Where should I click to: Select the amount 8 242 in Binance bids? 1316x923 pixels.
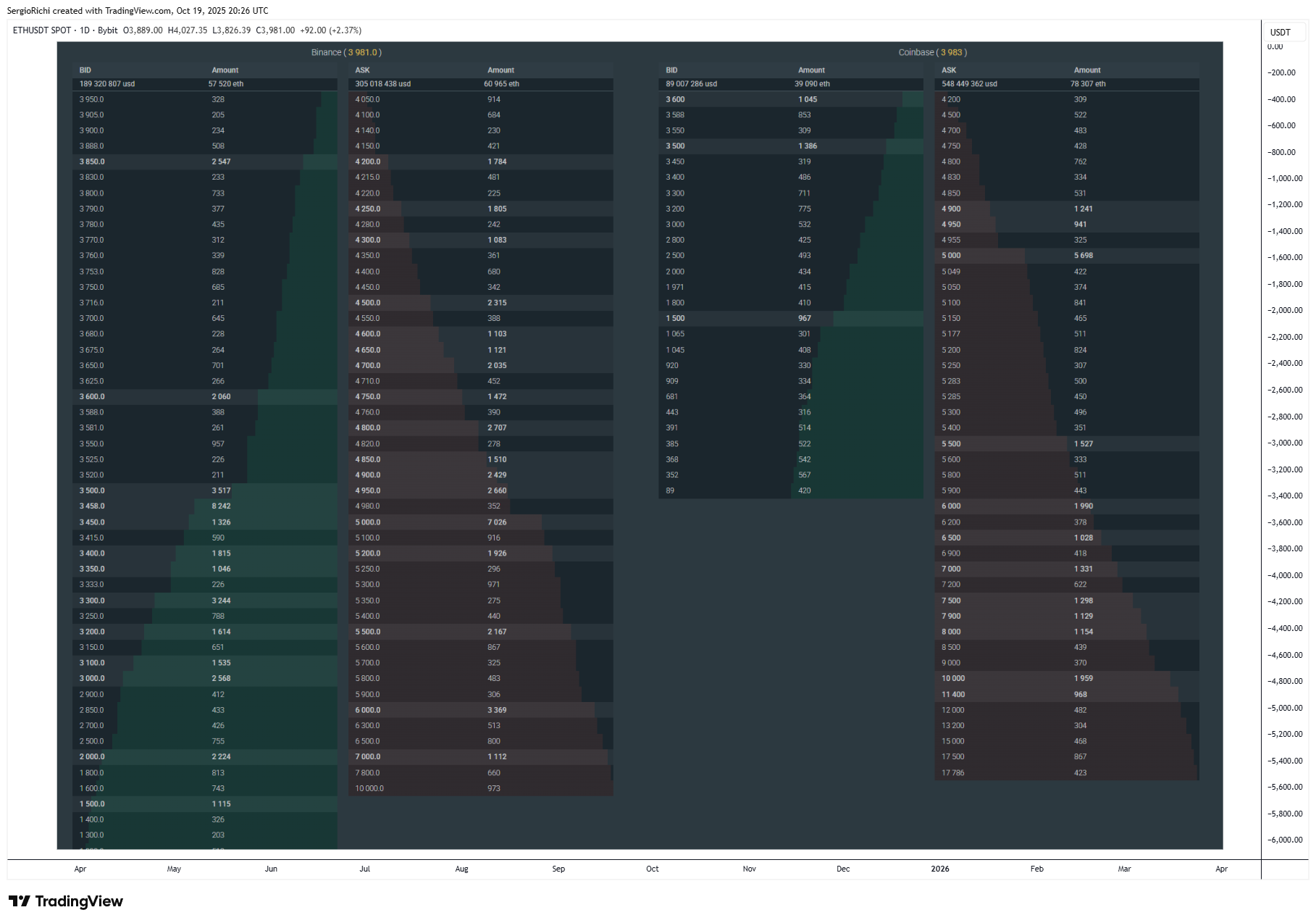tap(222, 506)
